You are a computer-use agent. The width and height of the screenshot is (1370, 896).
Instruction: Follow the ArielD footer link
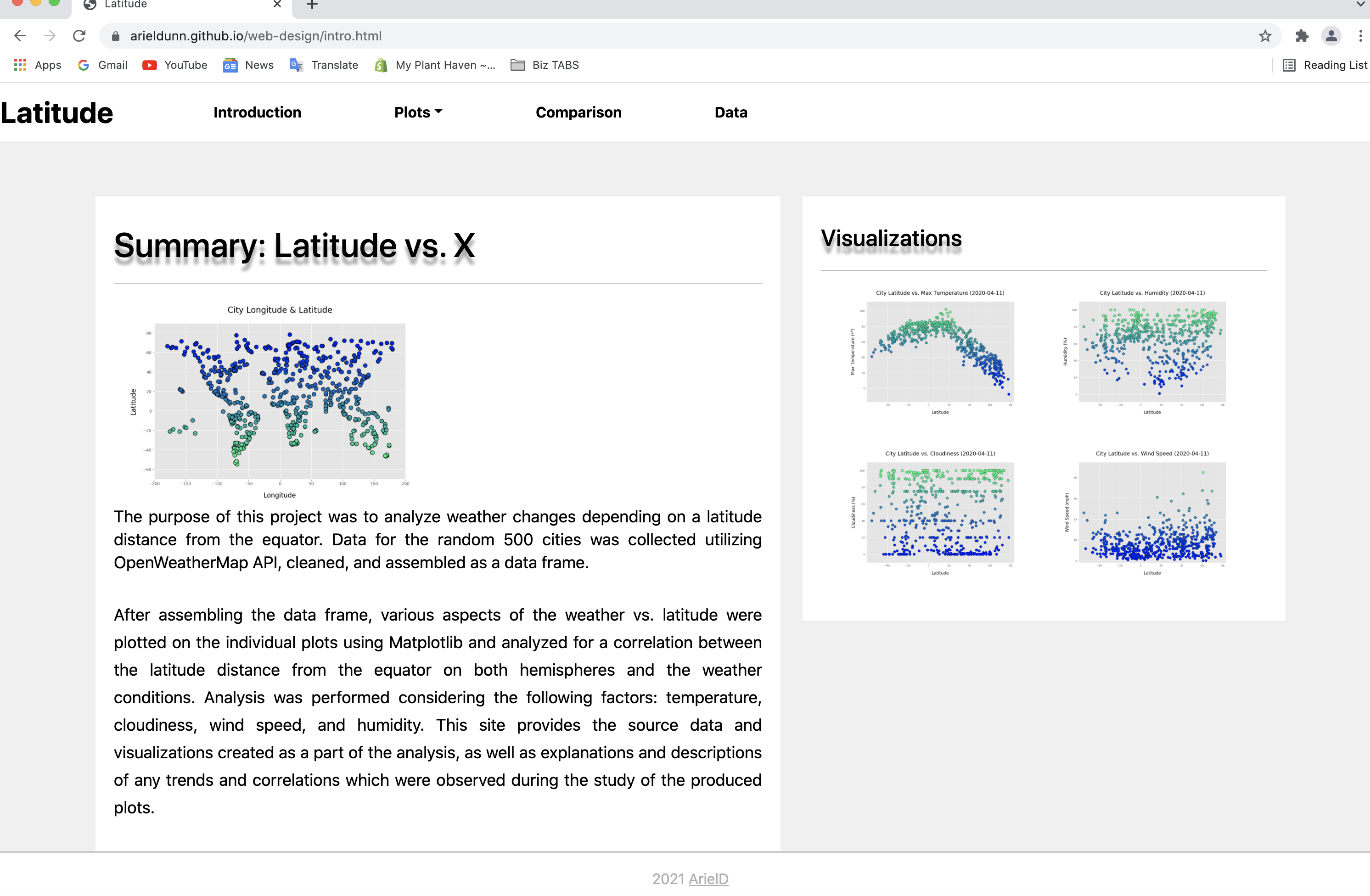point(709,879)
